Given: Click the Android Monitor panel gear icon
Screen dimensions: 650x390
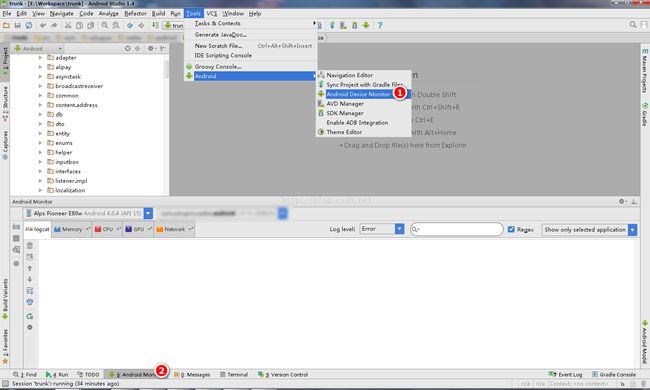Looking at the screenshot, I should click(x=622, y=201).
